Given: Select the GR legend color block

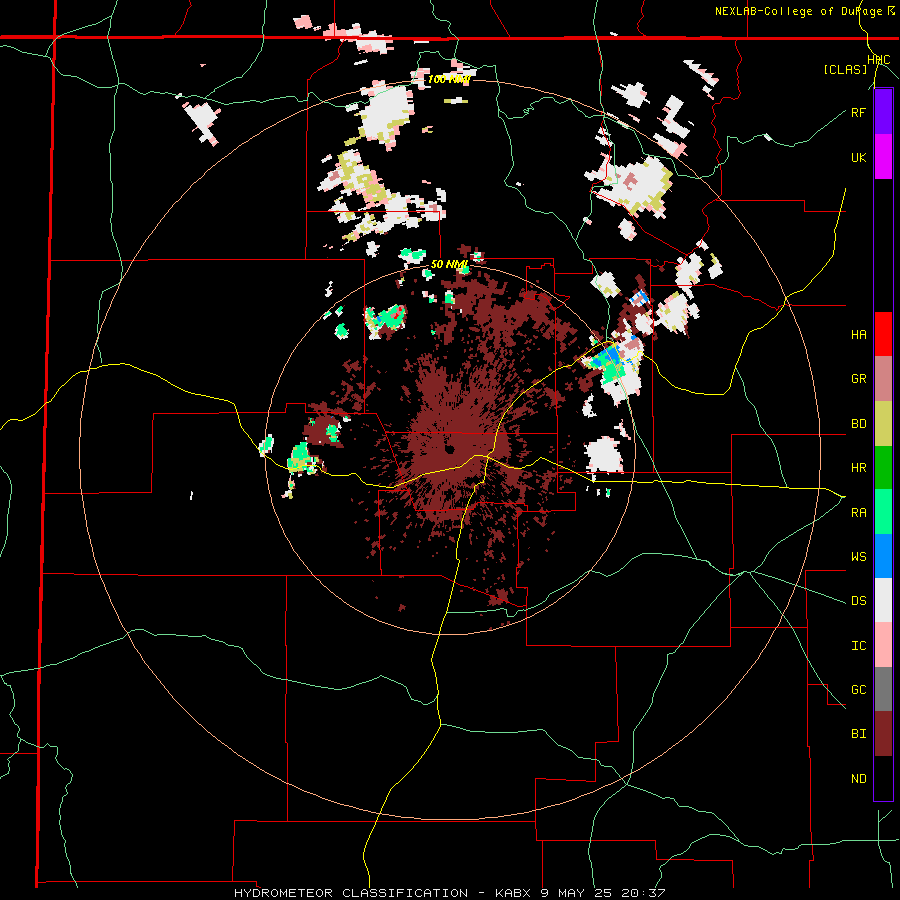Looking at the screenshot, I should tap(883, 379).
